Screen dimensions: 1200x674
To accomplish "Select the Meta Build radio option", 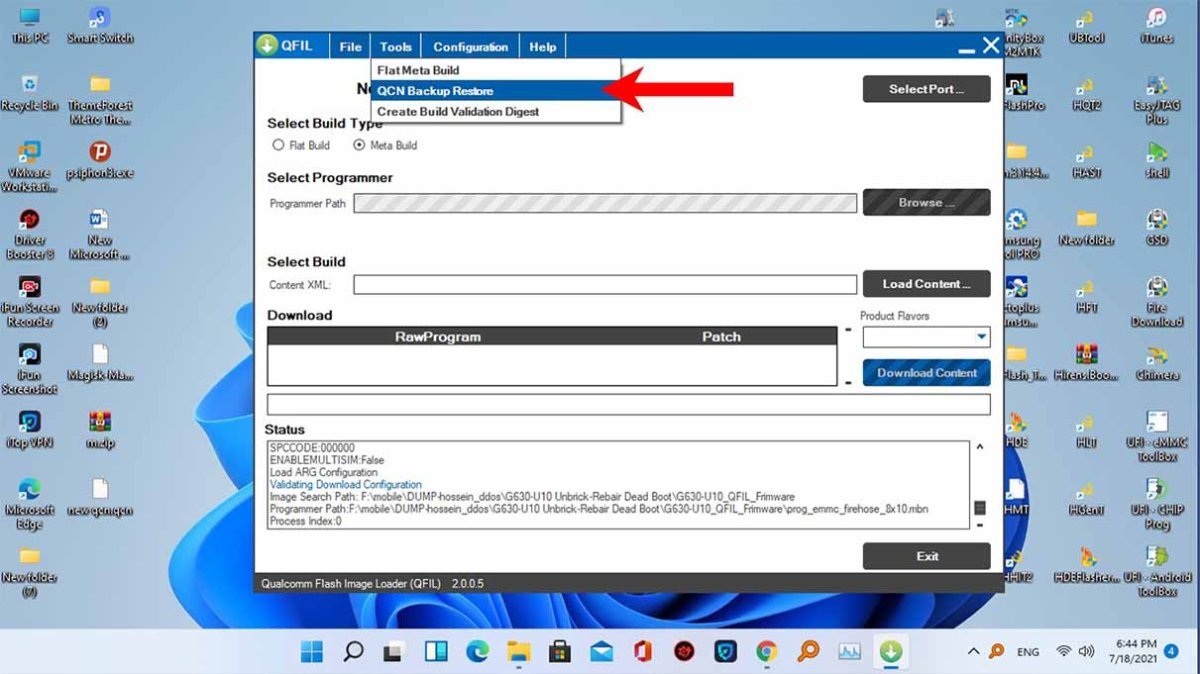I will (385, 145).
